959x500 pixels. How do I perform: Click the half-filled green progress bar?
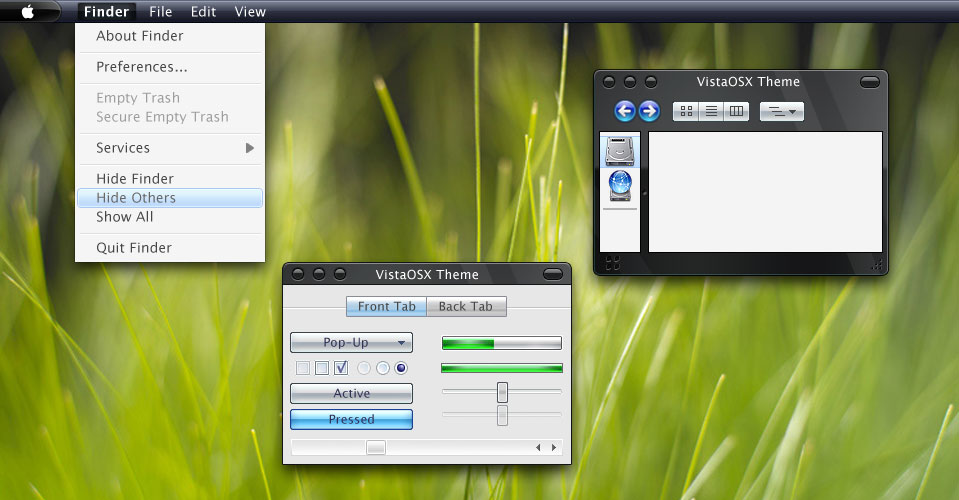coord(502,344)
